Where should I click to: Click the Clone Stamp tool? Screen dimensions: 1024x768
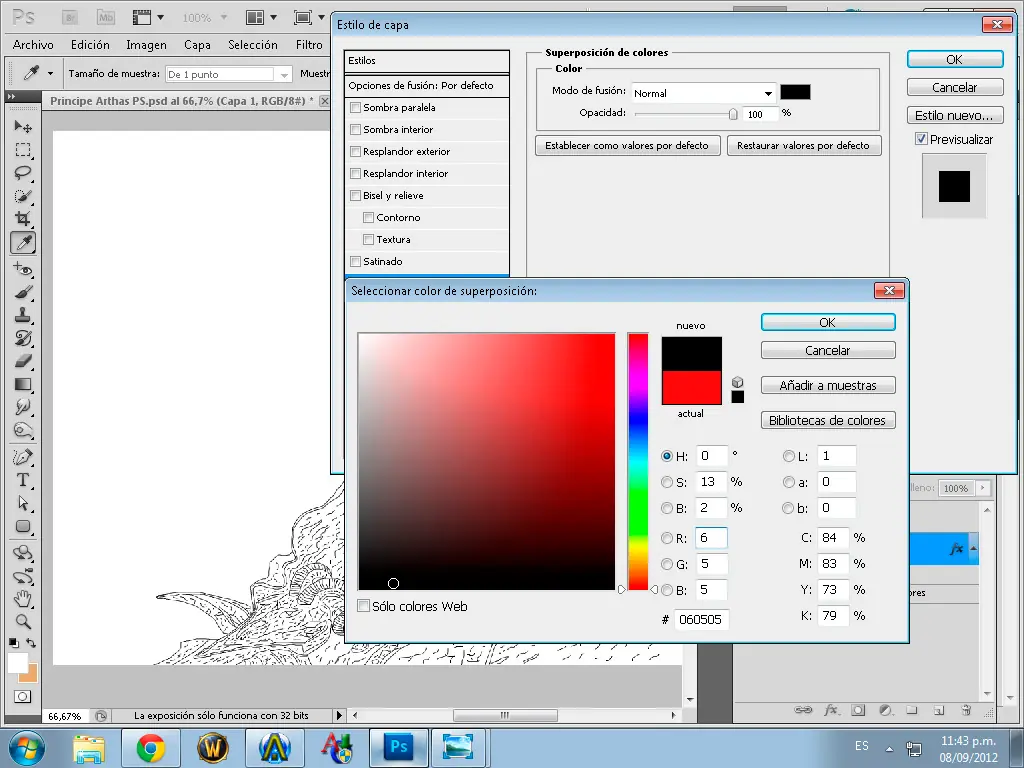(x=23, y=315)
